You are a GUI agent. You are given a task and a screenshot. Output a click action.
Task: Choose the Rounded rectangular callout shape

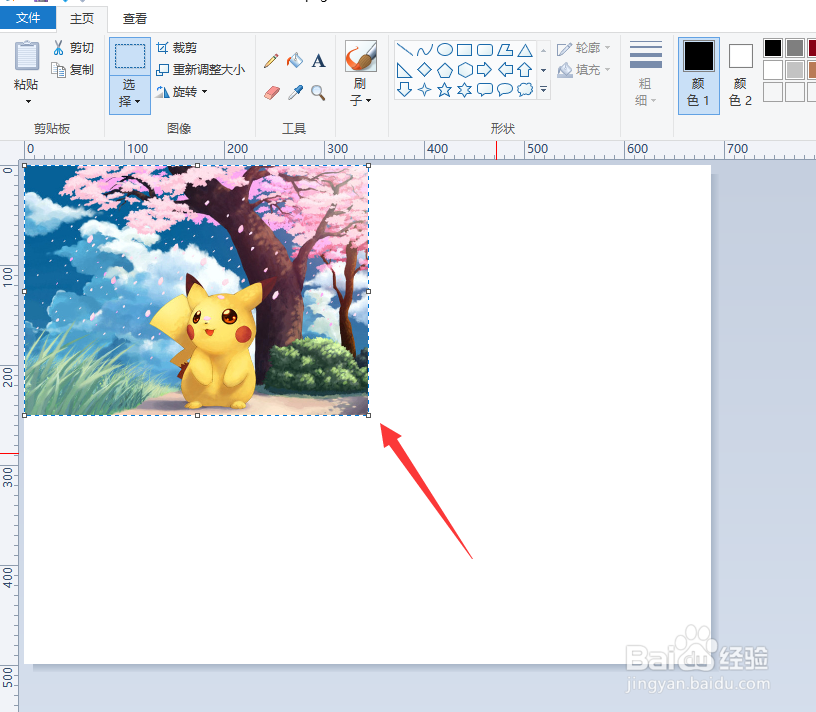(484, 90)
